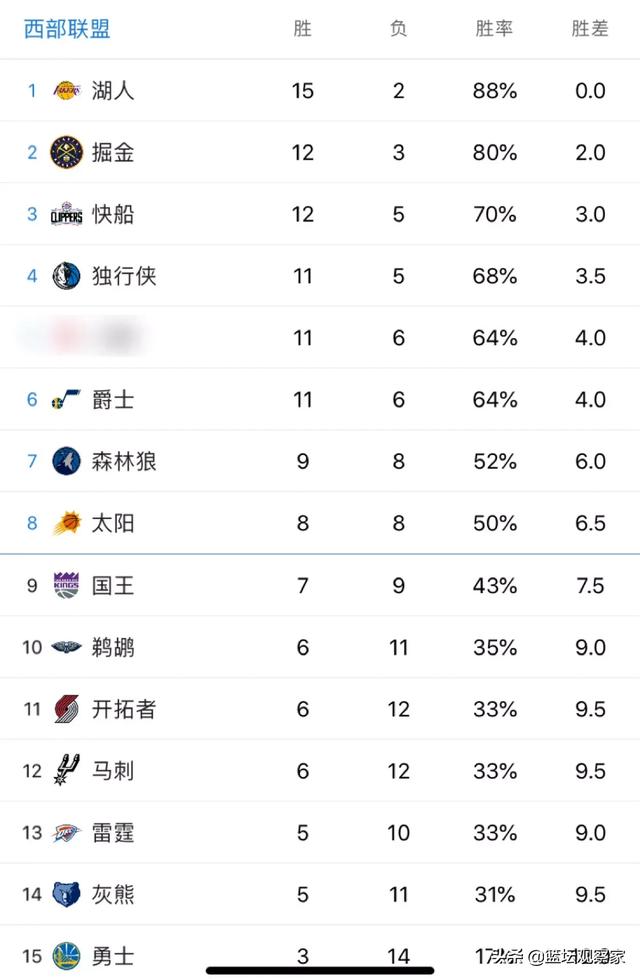Screen dimensions: 640x979
Task: Click the Suns team logo
Action: click(x=66, y=523)
